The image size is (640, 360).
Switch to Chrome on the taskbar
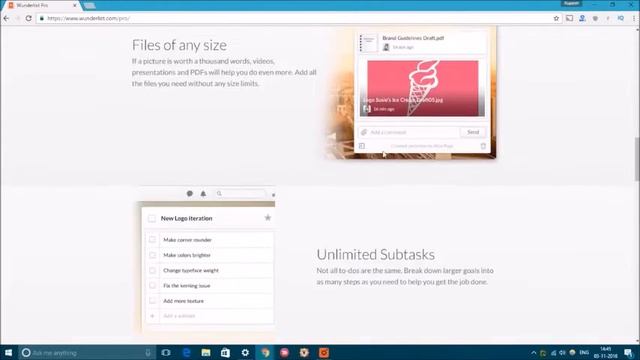pos(265,353)
